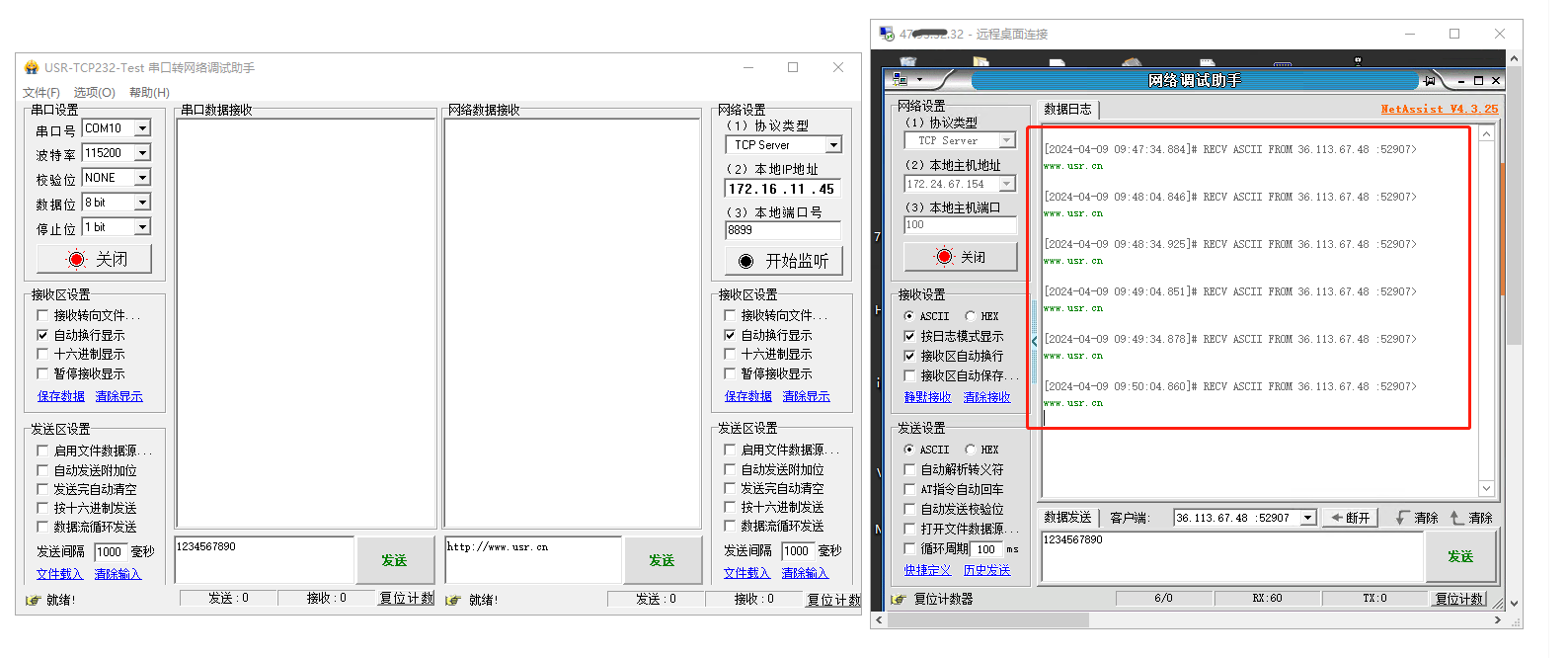
Task: Select the 数据发送 tab in NetAssist
Action: click(x=1068, y=518)
